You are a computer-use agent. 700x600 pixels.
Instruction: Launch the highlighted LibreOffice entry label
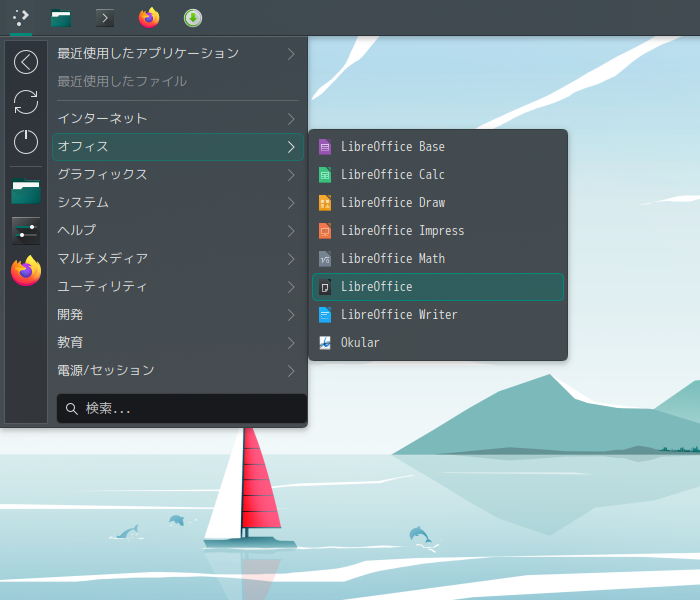376,287
